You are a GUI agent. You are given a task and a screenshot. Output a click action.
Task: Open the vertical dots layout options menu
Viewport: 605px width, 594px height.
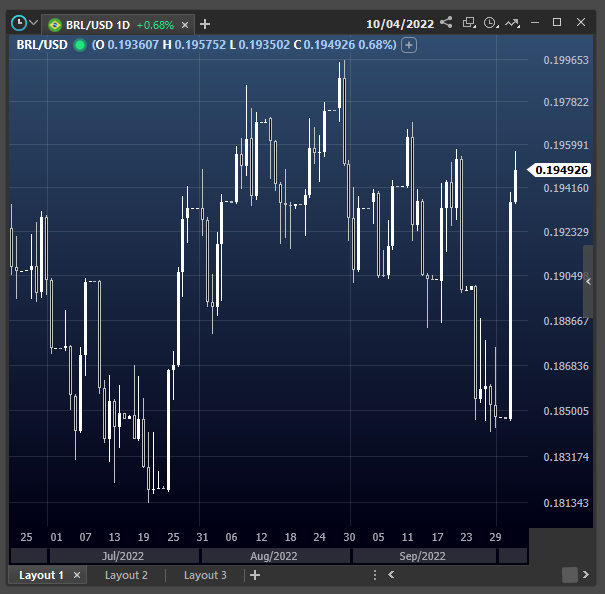pos(374,575)
